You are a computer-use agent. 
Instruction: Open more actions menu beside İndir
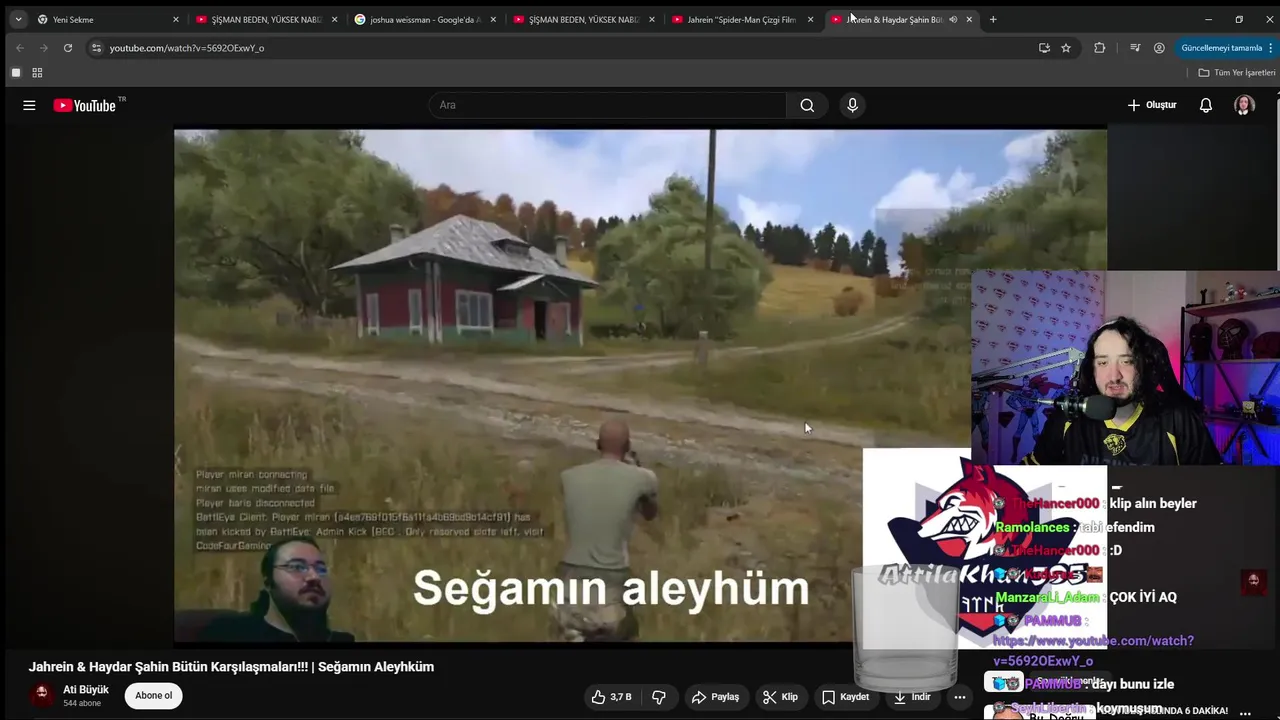pos(959,697)
